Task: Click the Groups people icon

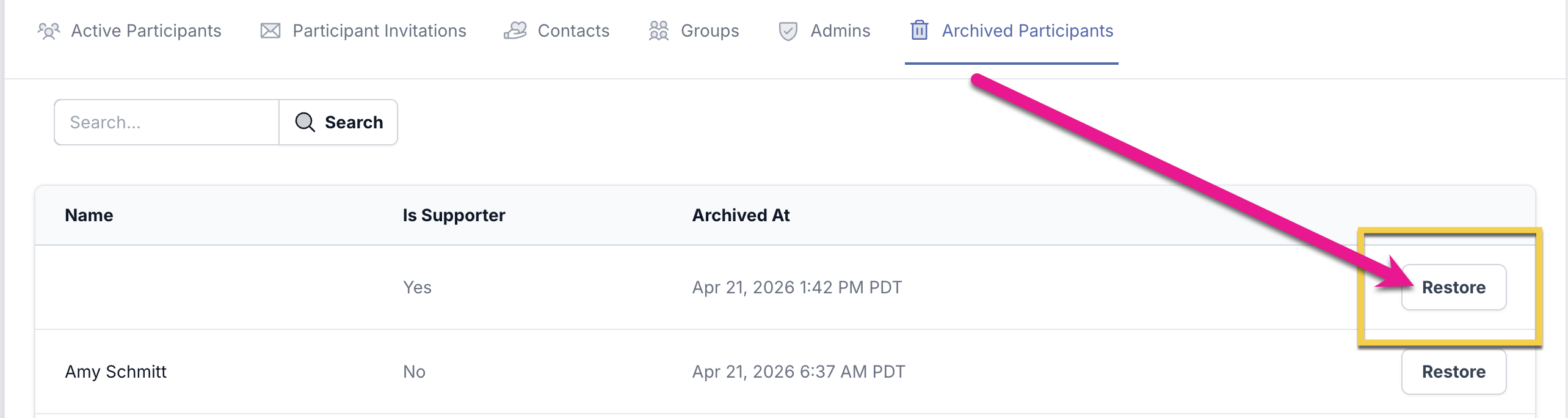Action: click(658, 31)
